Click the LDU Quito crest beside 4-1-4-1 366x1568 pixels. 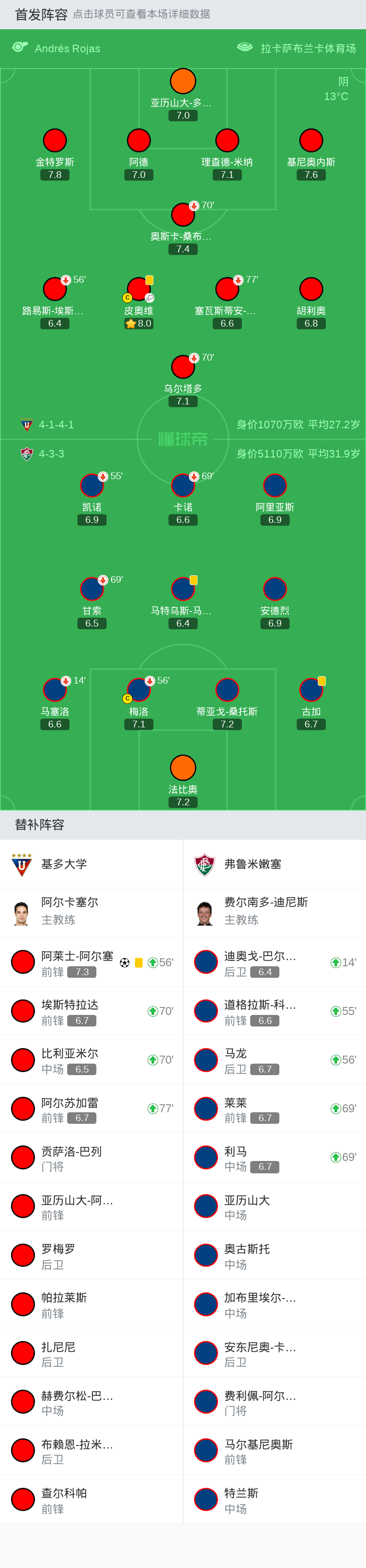[27, 425]
